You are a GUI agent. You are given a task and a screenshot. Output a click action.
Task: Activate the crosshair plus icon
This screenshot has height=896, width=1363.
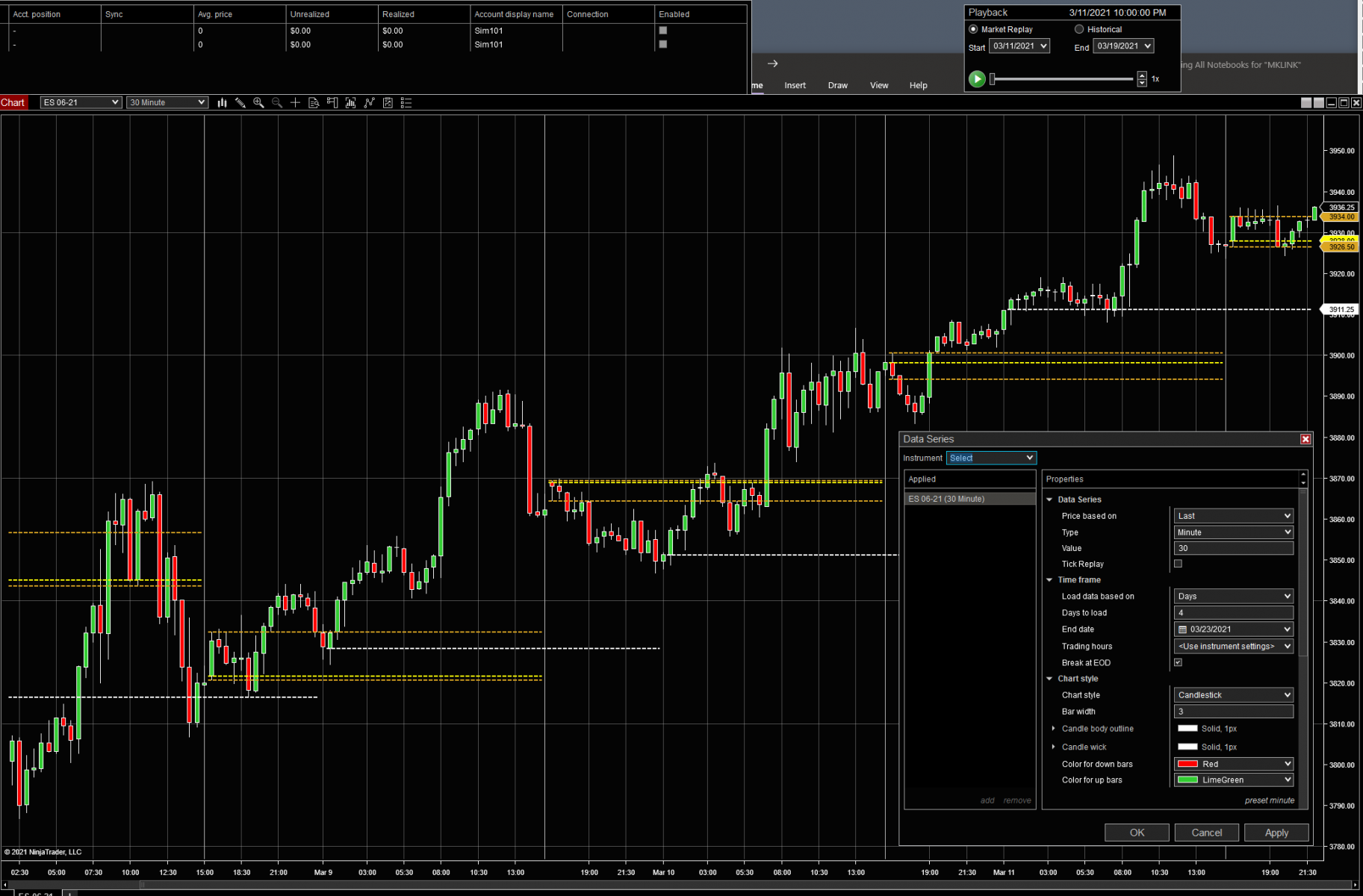(295, 103)
